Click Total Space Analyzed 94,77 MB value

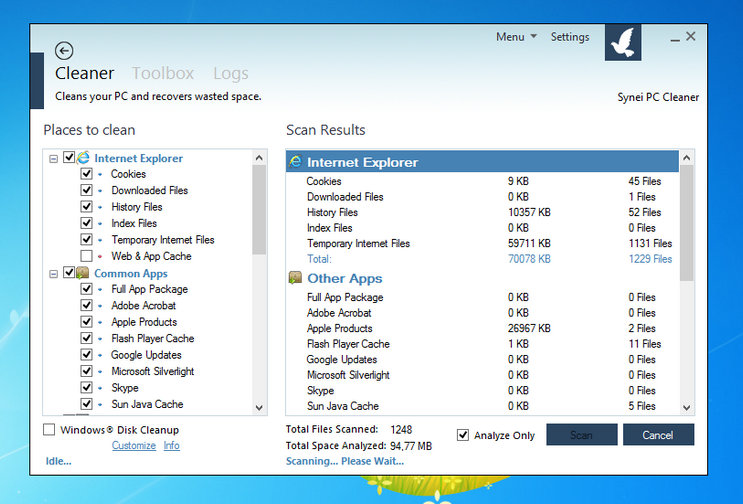click(x=411, y=446)
